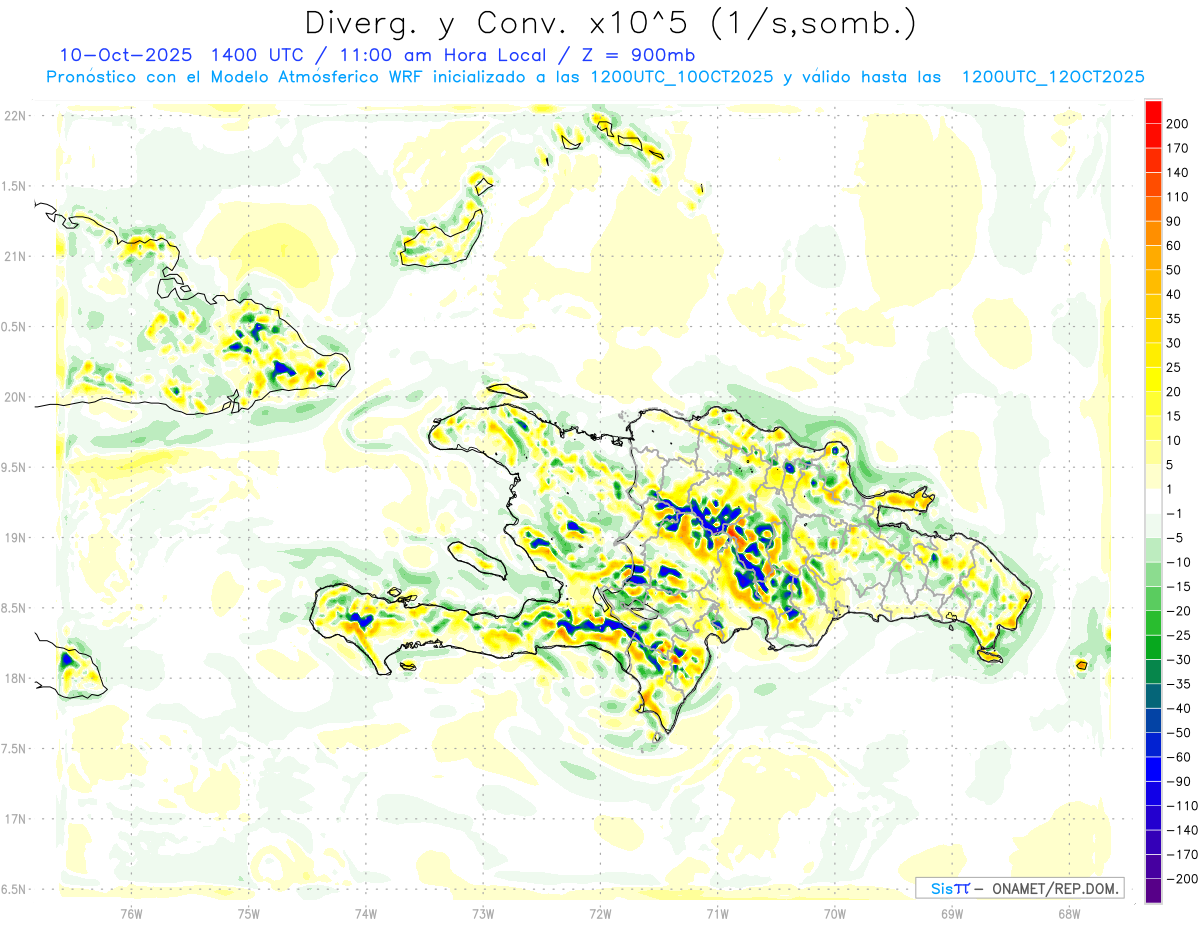Click the 68W longitude axis label
The height and width of the screenshot is (927, 1200).
click(x=1068, y=912)
